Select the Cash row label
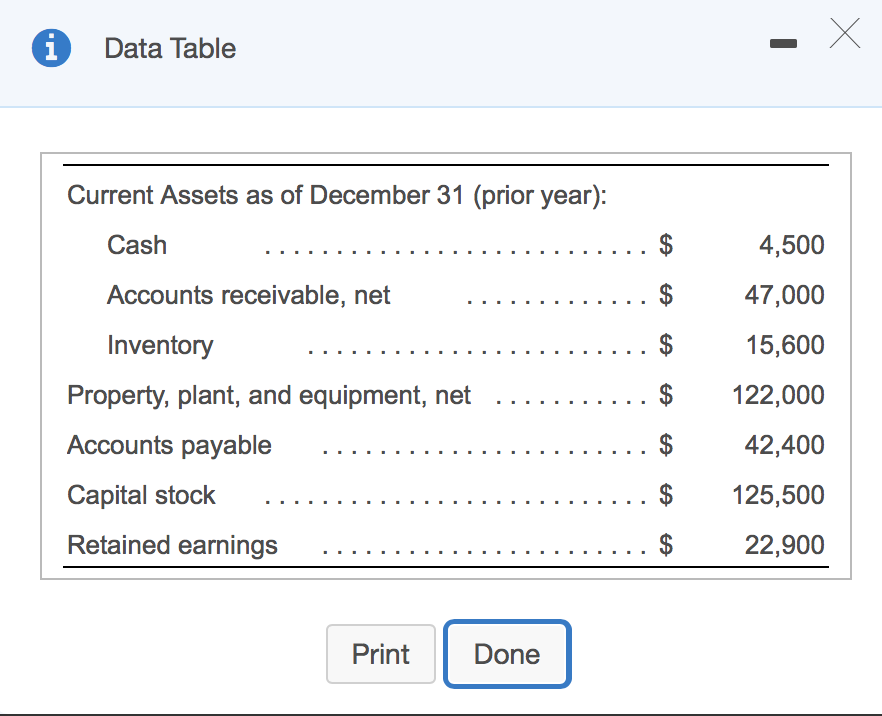Viewport: 882px width, 716px height. [137, 245]
